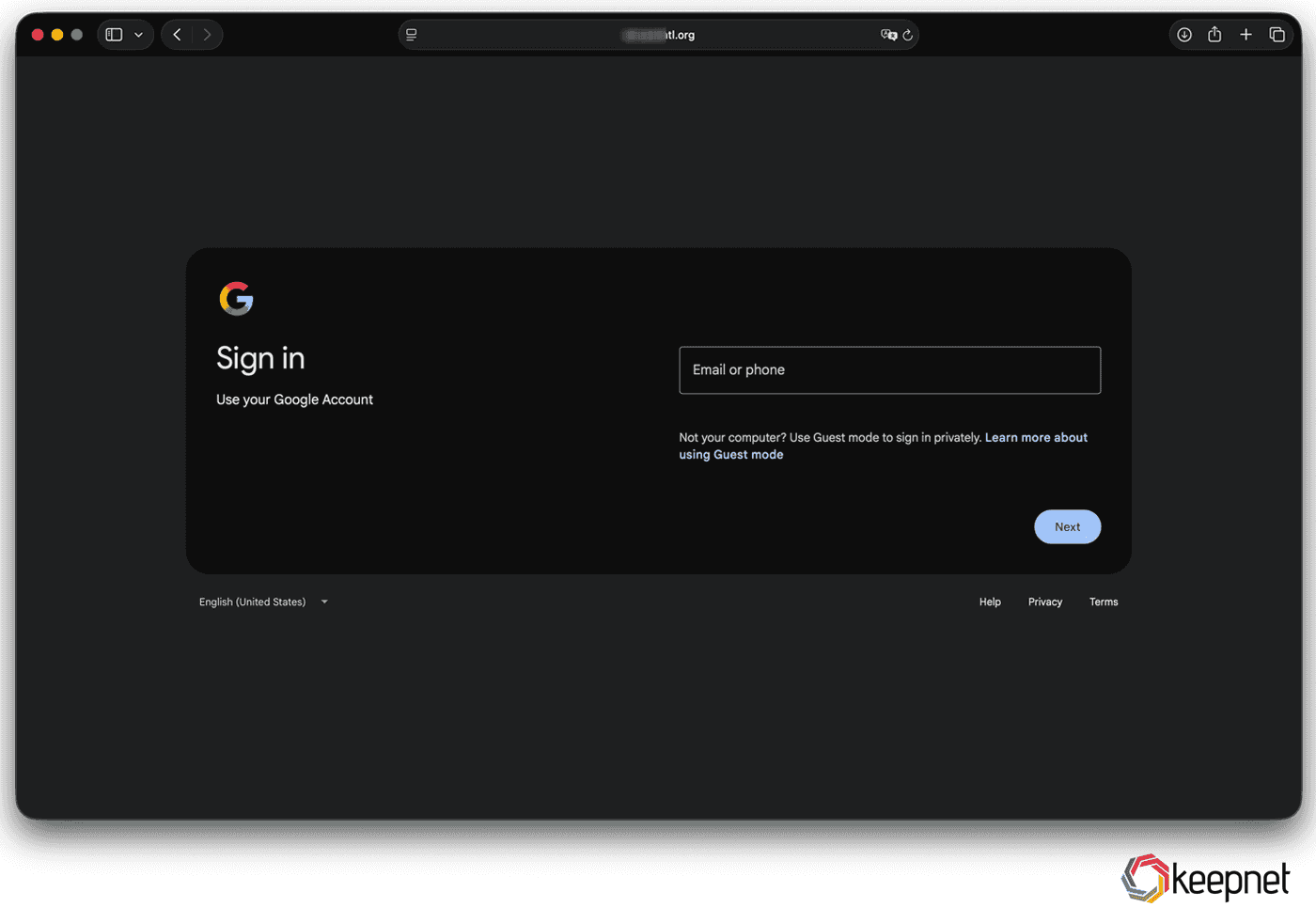
Task: Go forward with the forward arrow
Action: pyautogui.click(x=207, y=35)
